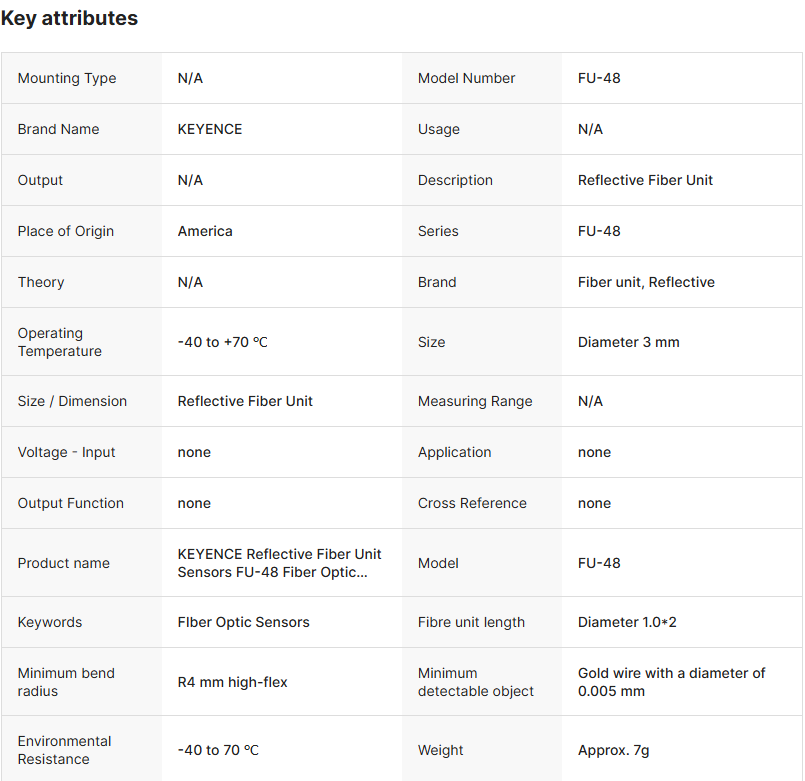Click the Fibre unit length label
The height and width of the screenshot is (781, 805).
pos(471,622)
